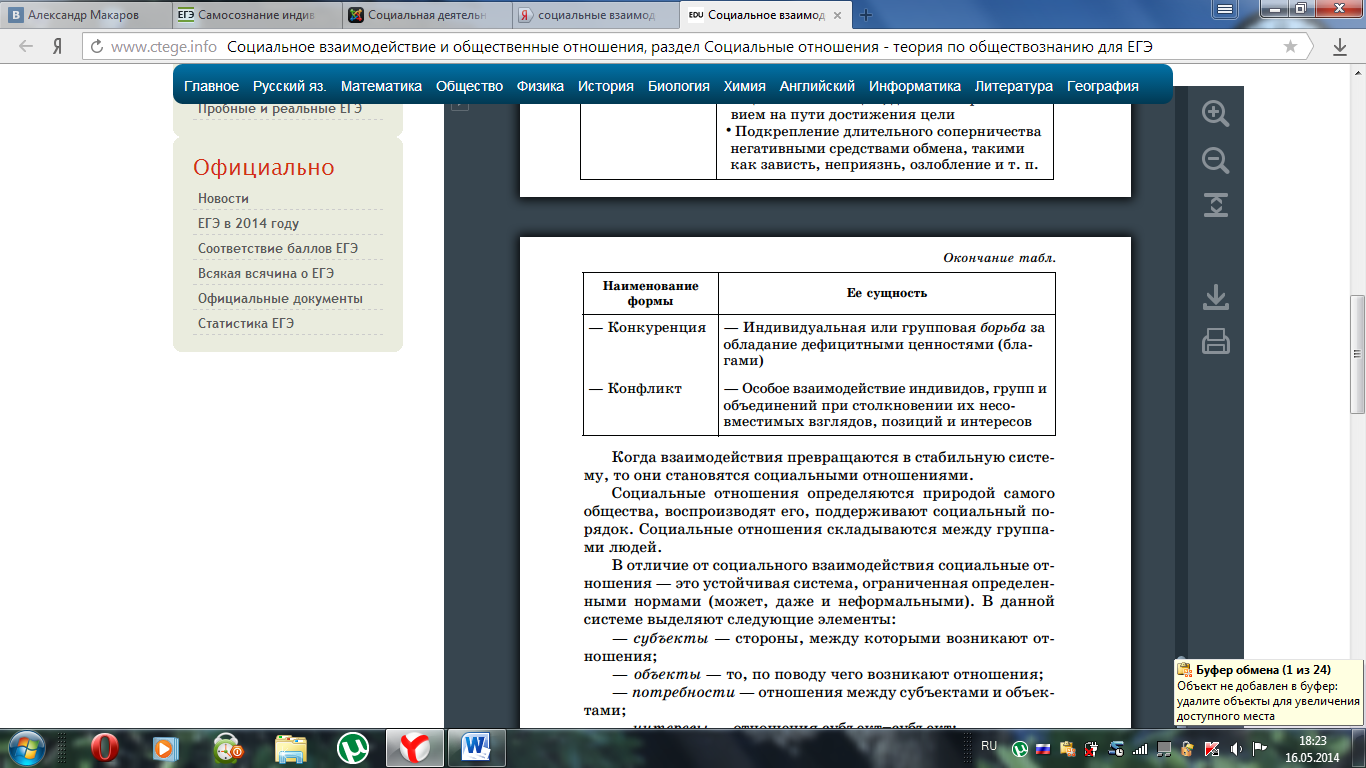Bookmark the page with the star icon
Image resolution: width=1366 pixels, height=768 pixels.
(x=1290, y=47)
